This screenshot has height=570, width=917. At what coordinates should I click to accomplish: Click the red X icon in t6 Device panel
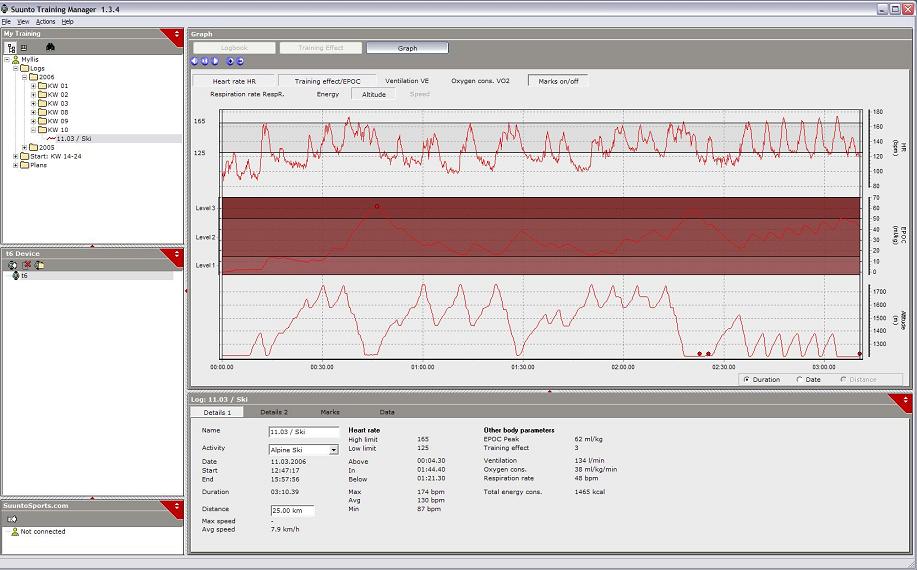(x=27, y=265)
